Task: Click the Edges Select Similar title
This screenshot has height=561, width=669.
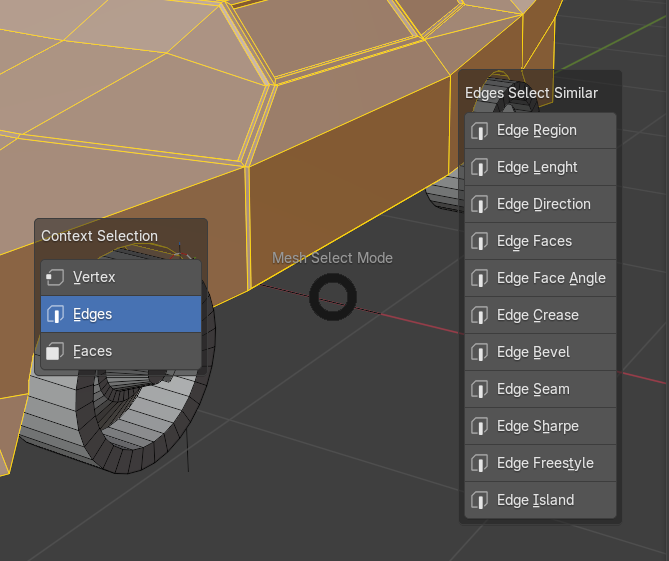Action: tap(532, 93)
